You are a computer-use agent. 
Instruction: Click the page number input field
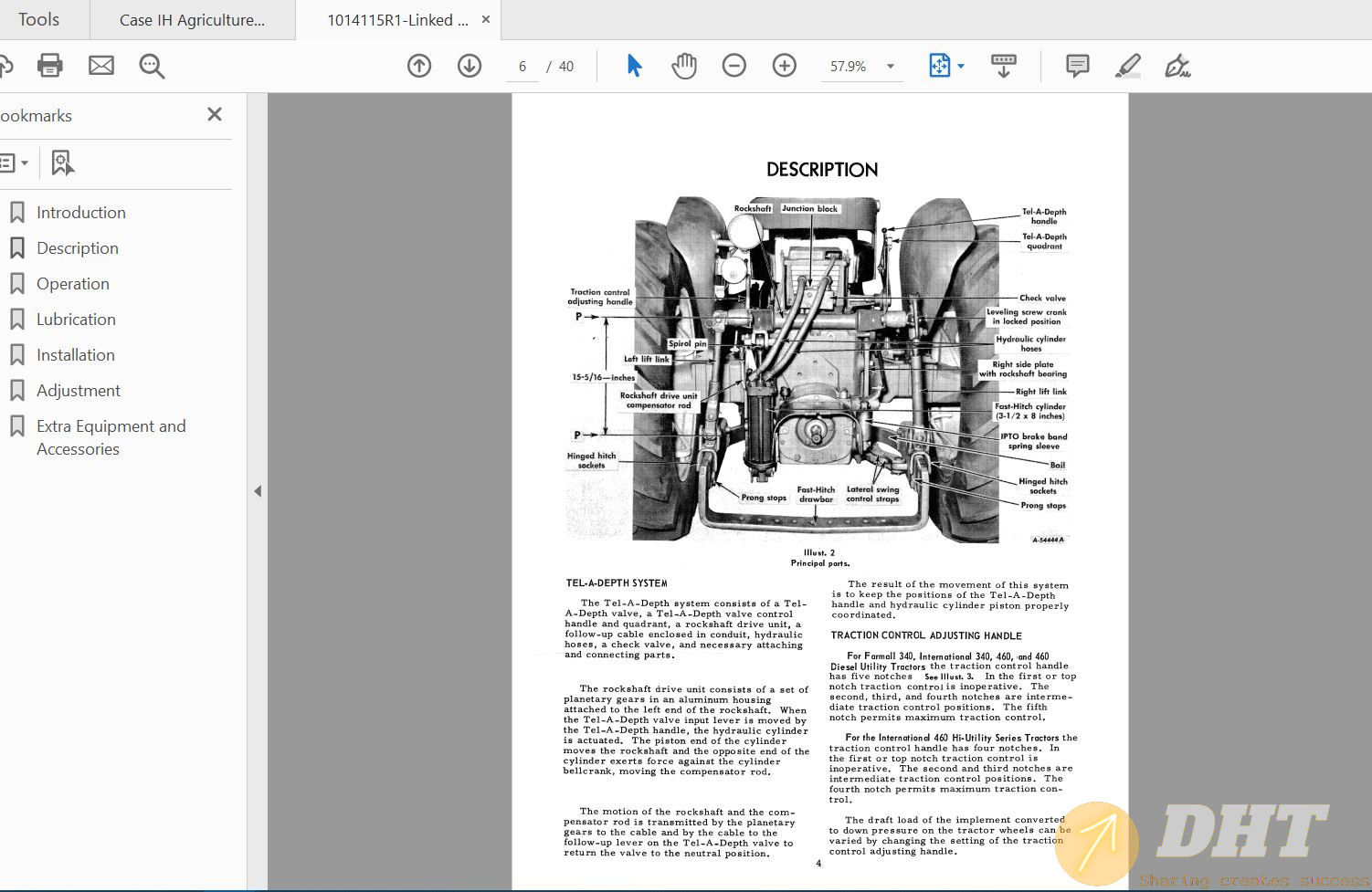(x=522, y=67)
